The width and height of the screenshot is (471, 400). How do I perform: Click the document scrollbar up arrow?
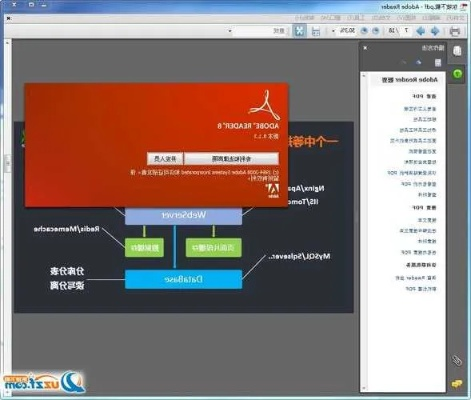pyautogui.click(x=7, y=43)
